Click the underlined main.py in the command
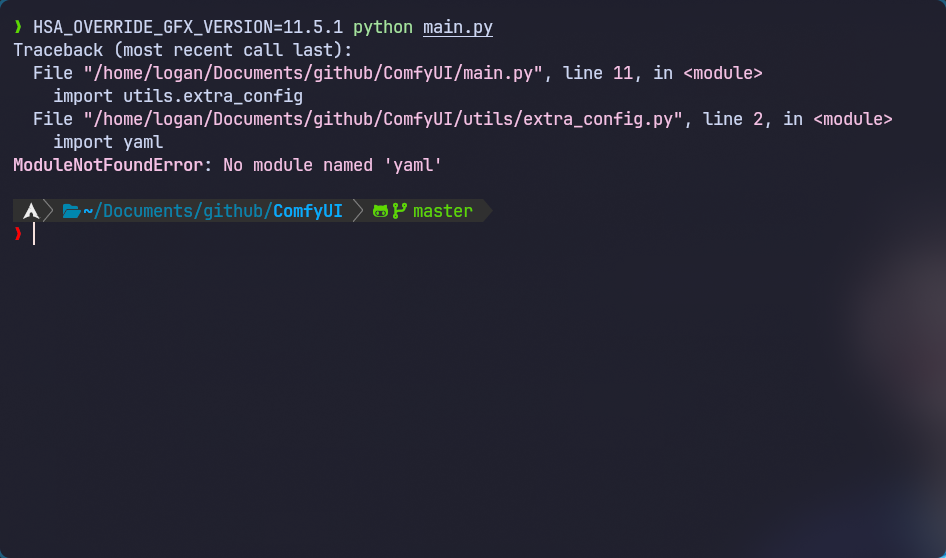946x558 pixels. point(457,27)
